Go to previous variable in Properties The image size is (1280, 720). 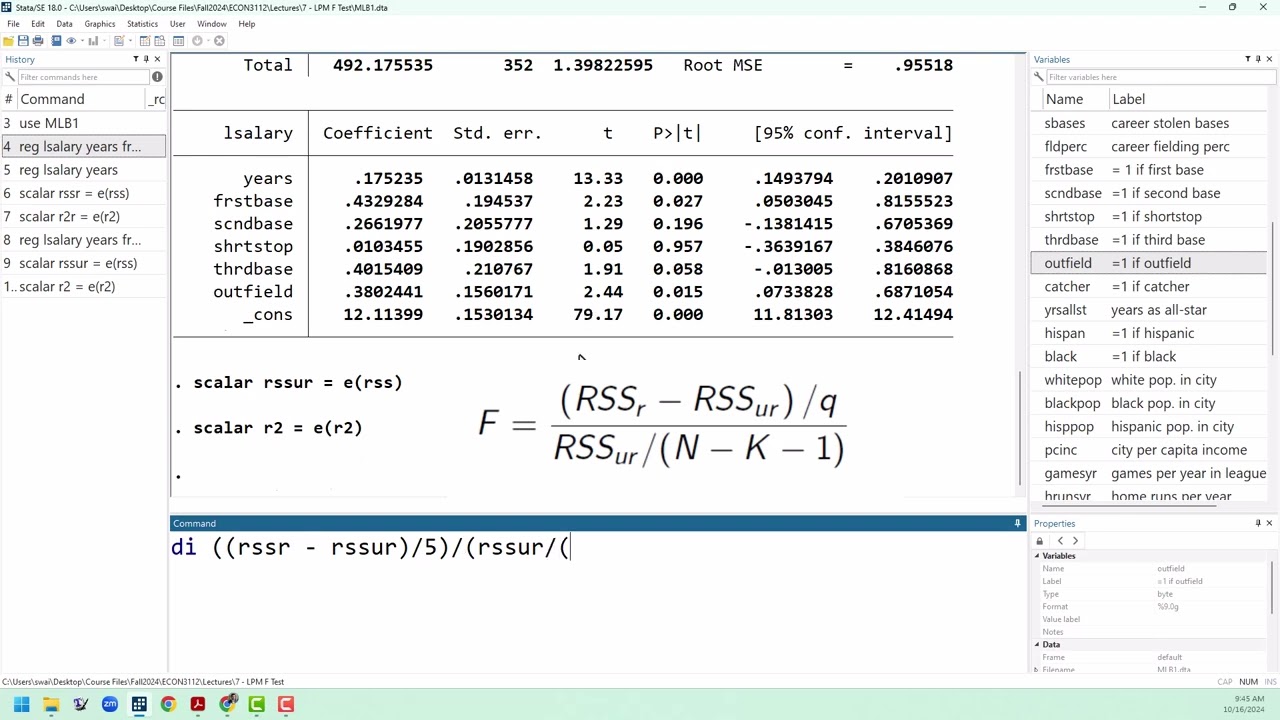pyautogui.click(x=1060, y=541)
